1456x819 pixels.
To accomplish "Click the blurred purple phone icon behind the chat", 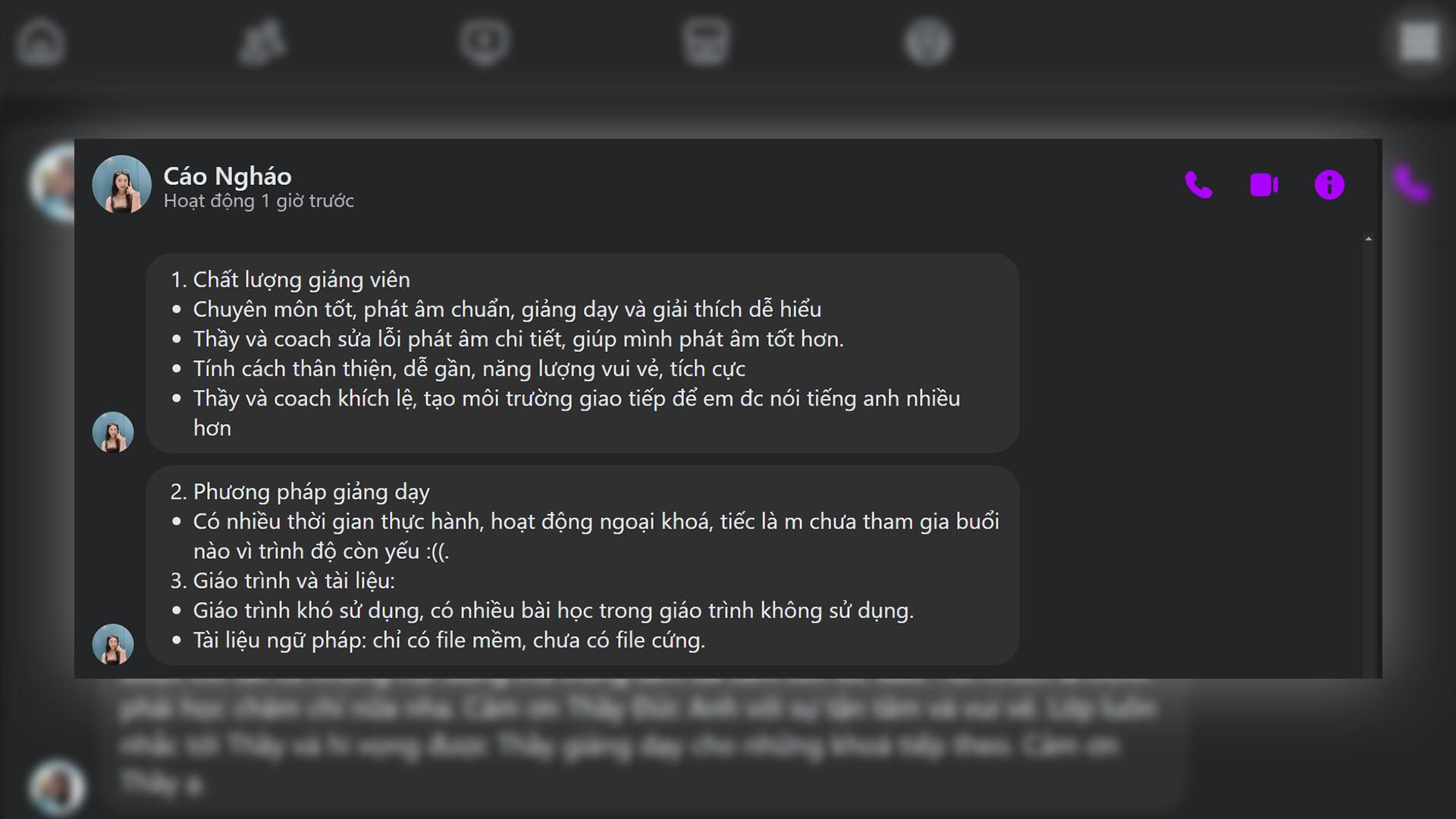I will (1412, 184).
